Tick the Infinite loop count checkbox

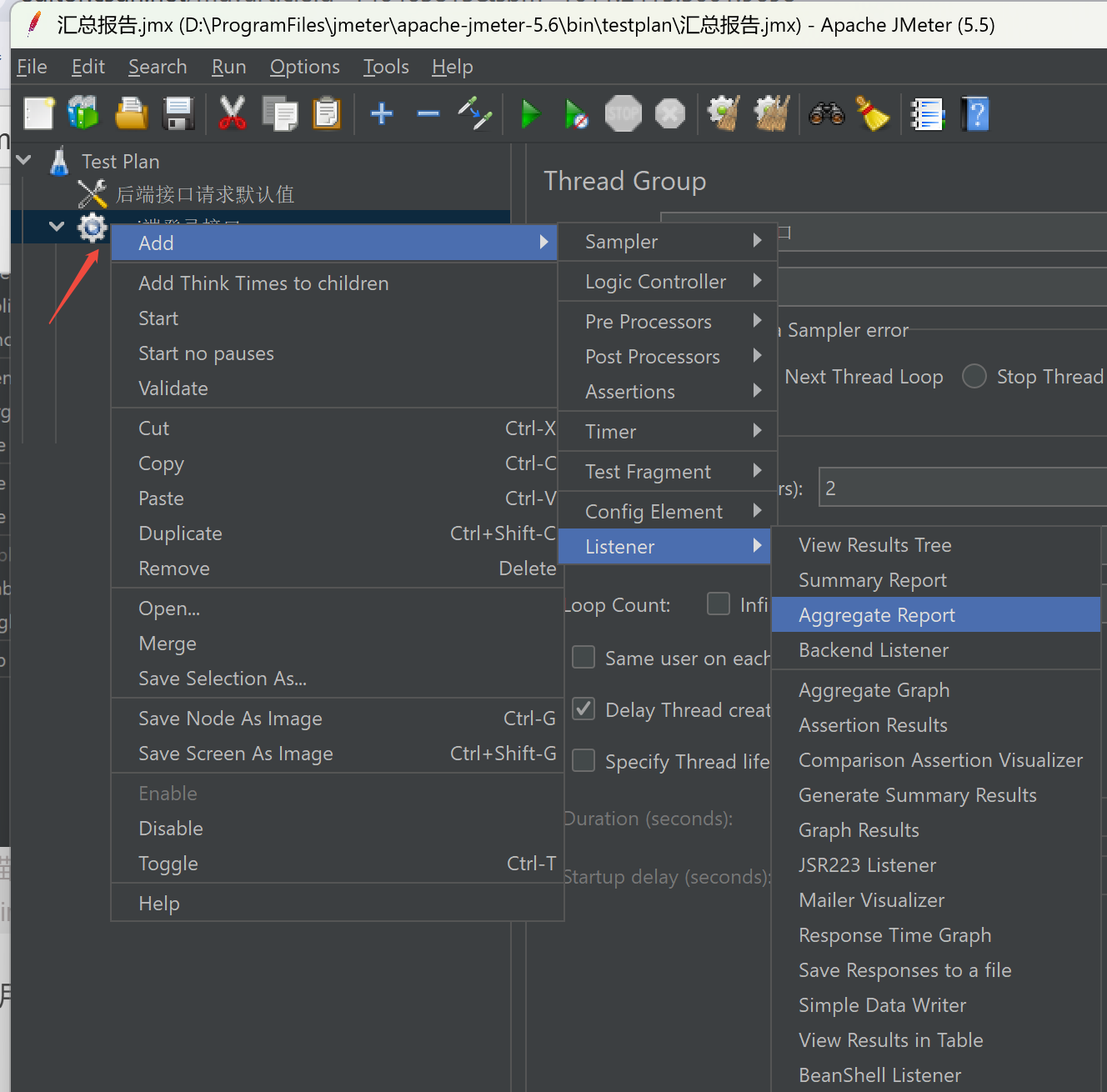tap(719, 604)
